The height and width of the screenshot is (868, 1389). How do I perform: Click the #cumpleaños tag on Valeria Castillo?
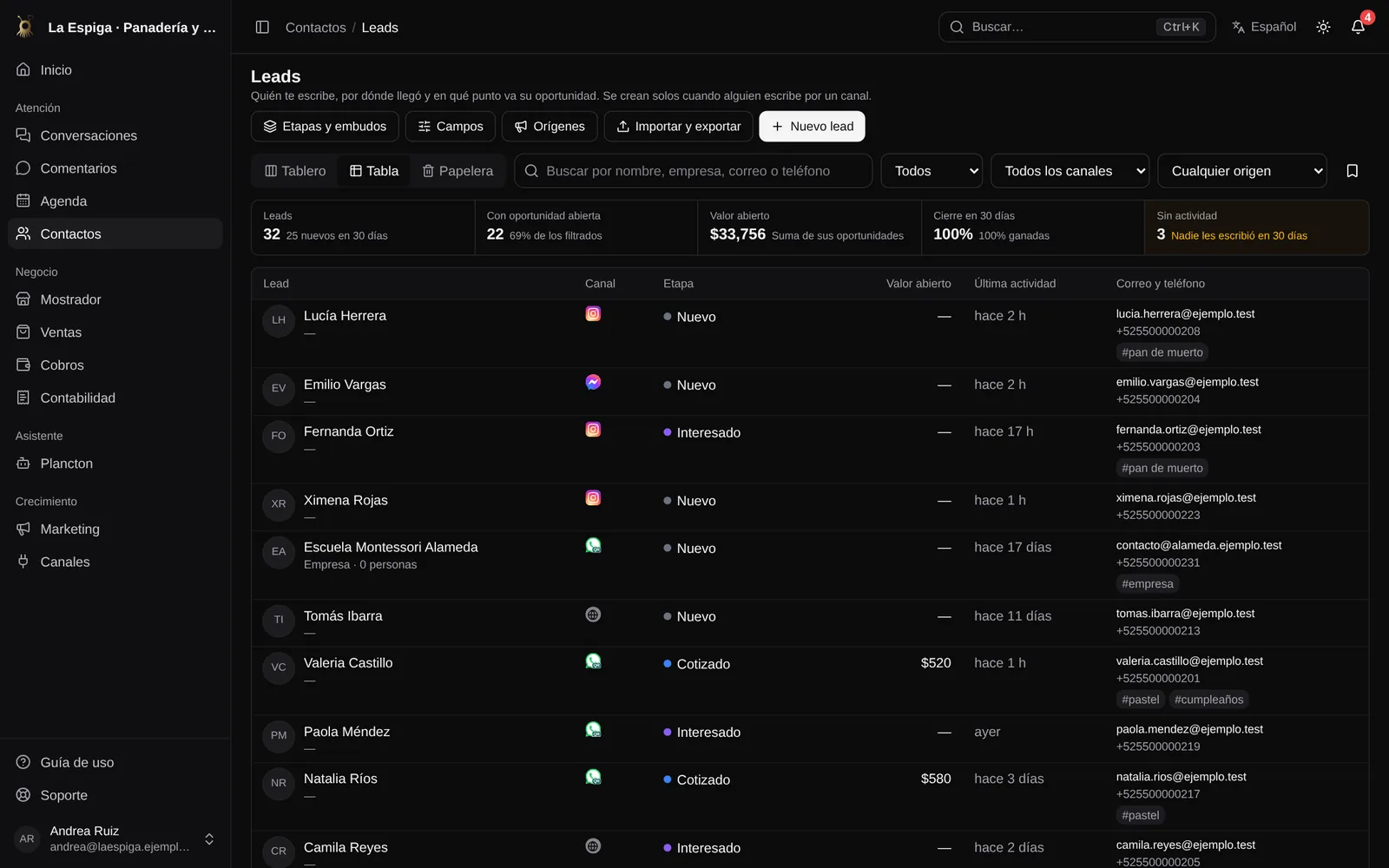click(x=1208, y=700)
